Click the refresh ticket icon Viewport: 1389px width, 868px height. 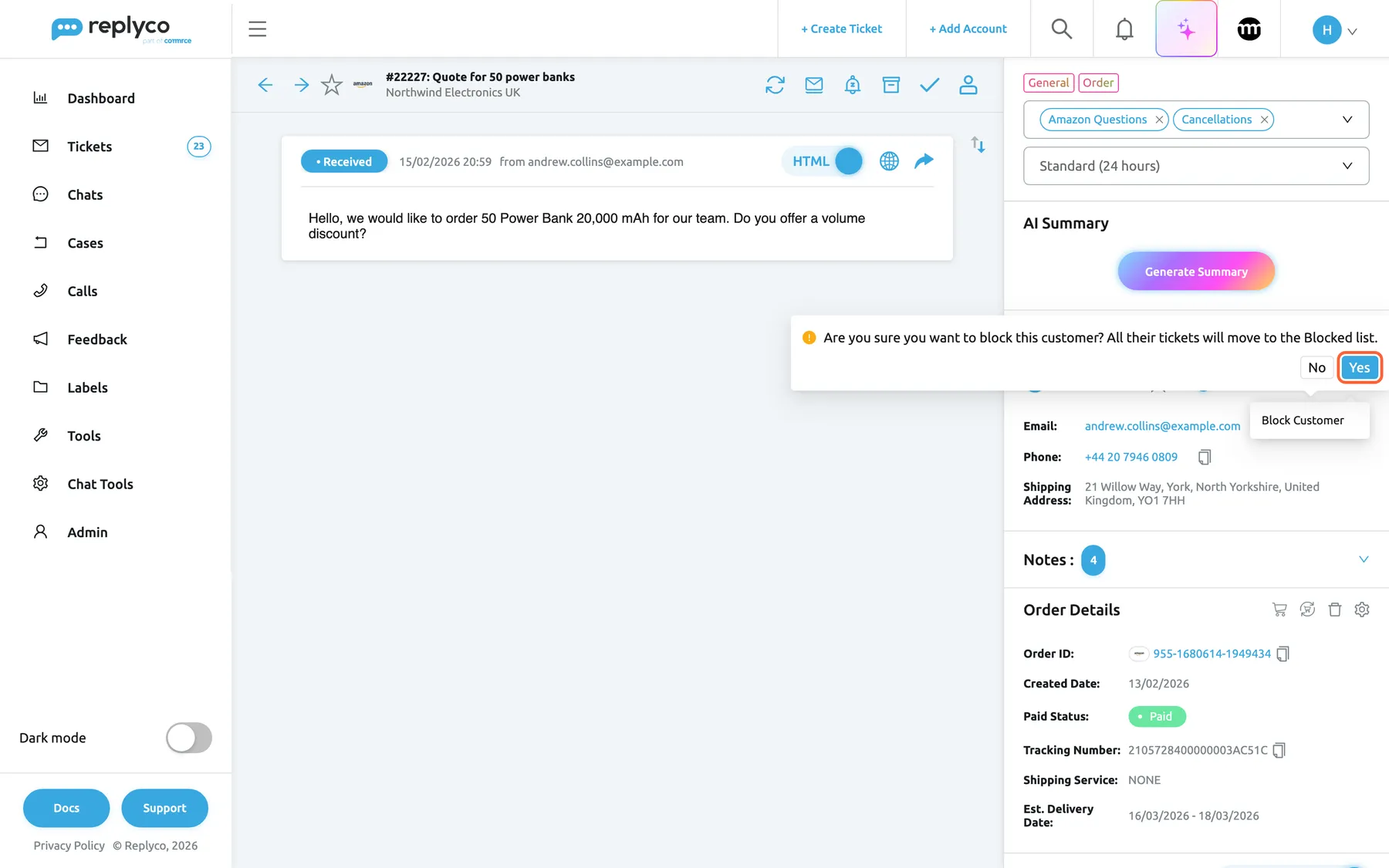(775, 85)
